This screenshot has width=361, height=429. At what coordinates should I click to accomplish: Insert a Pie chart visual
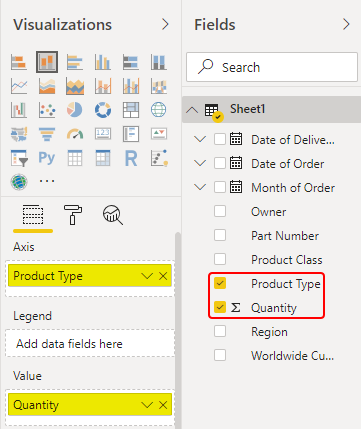[x=75, y=110]
